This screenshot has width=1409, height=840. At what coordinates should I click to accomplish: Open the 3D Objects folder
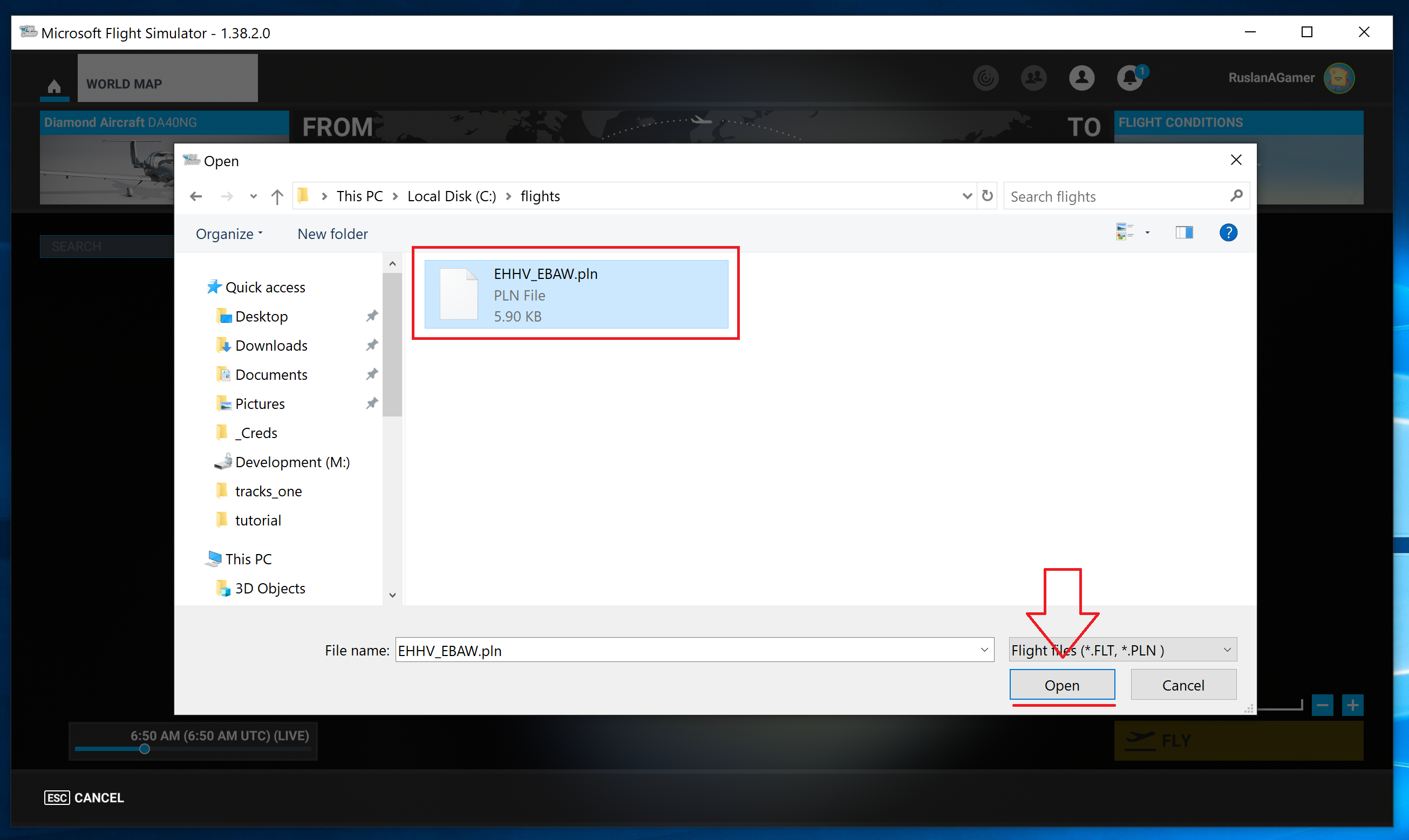(x=261, y=589)
